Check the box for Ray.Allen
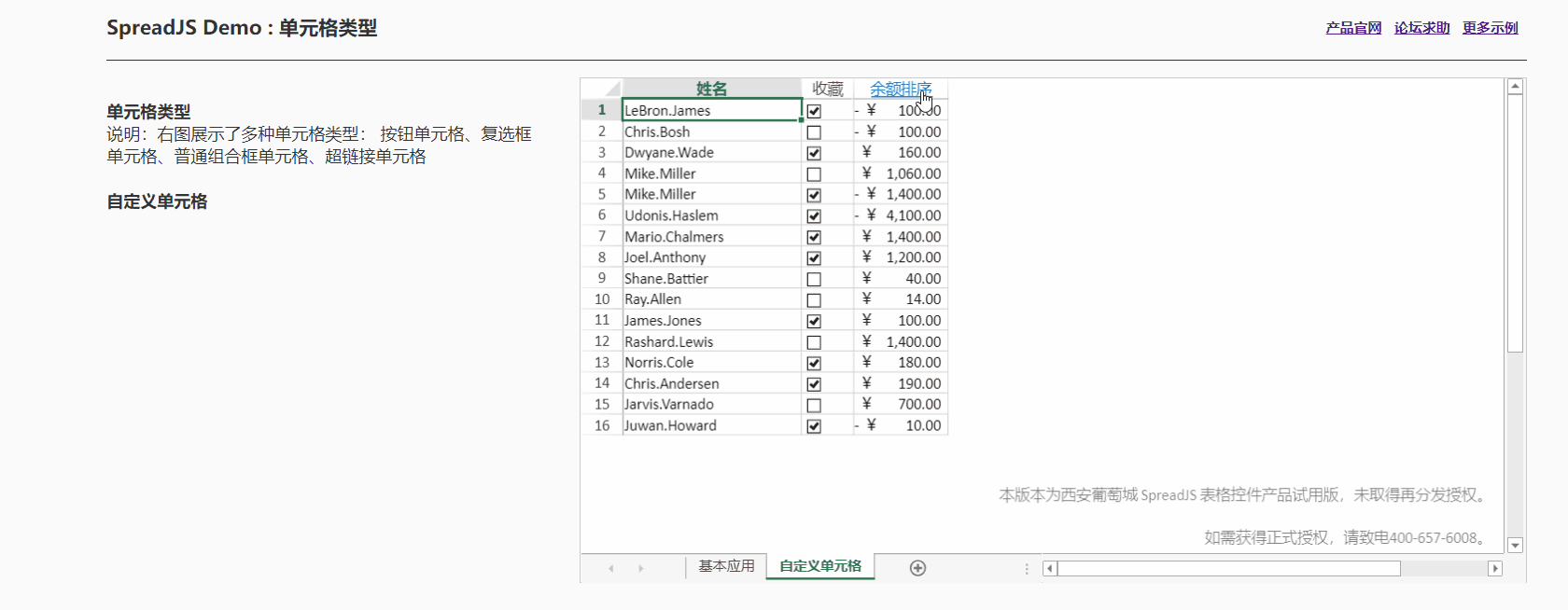 coord(814,300)
